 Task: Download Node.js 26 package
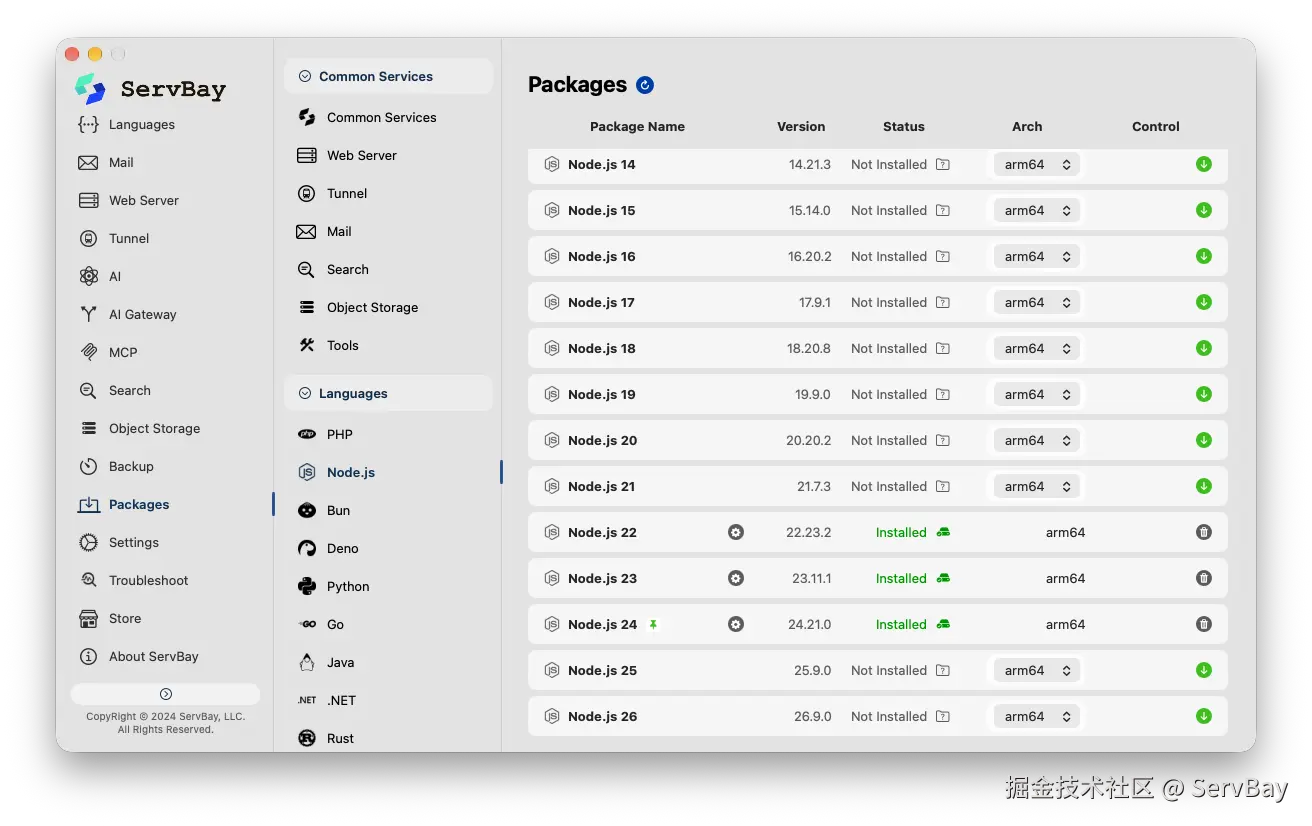[x=1204, y=716]
